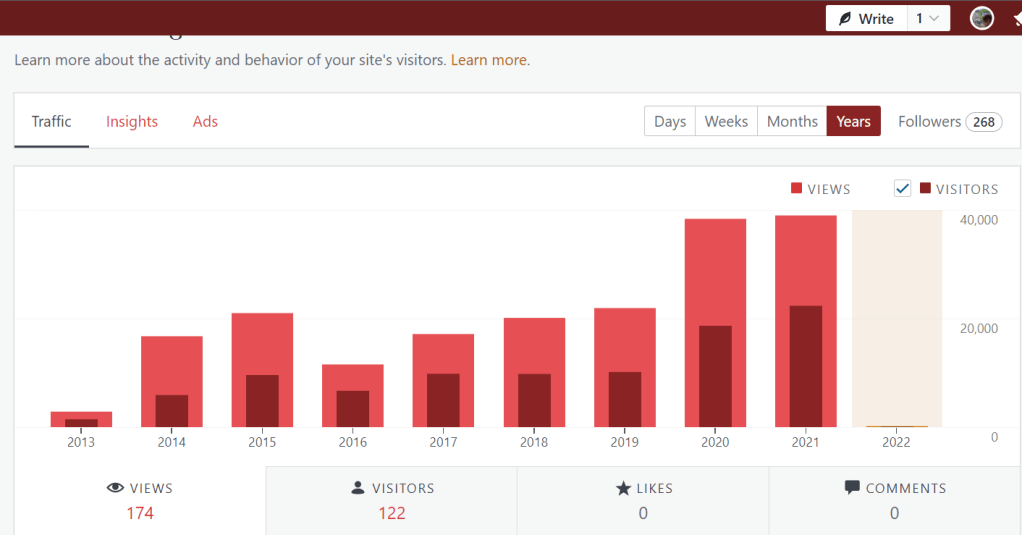Toggle the Visitors checkbox in chart legend
1022x535 pixels.
[x=902, y=188]
